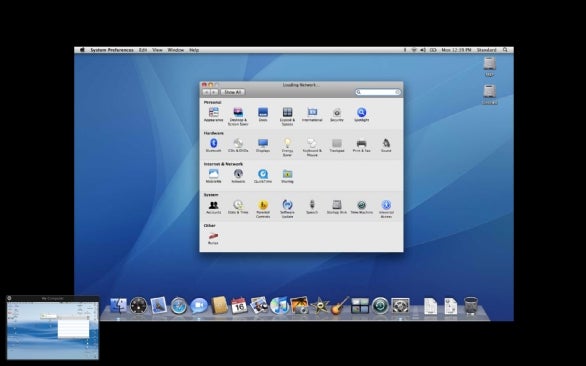This screenshot has width=586, height=366.
Task: Open Mail from the Dock
Action: [x=158, y=305]
